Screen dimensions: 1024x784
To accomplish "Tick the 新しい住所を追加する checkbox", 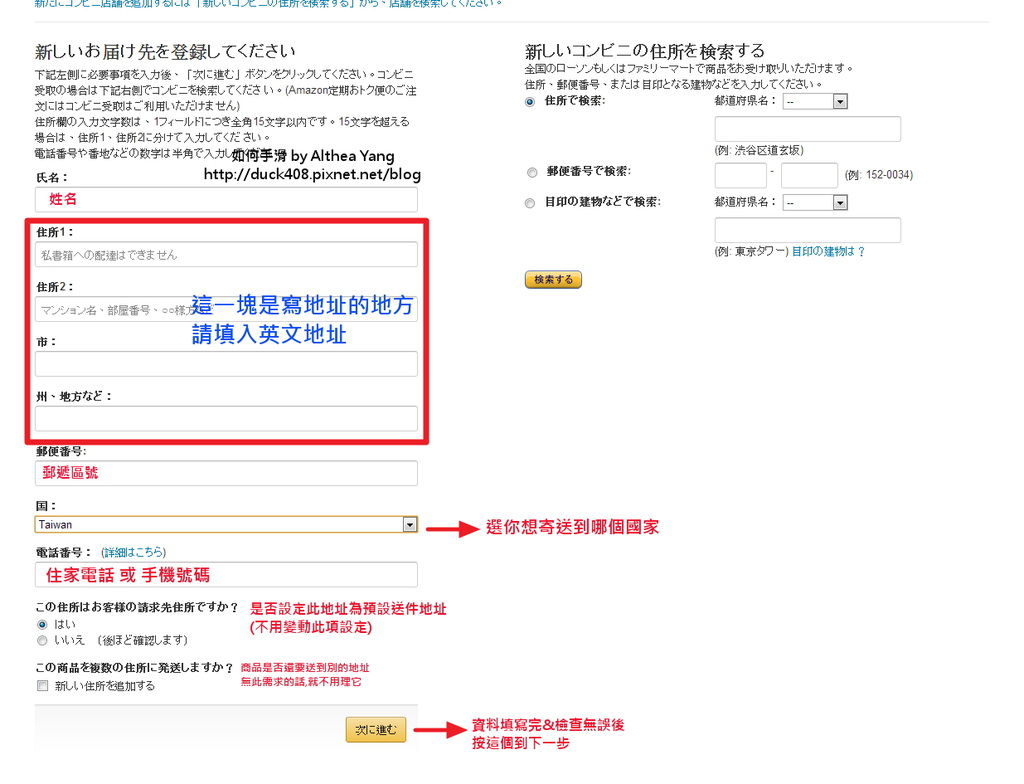I will pos(42,685).
